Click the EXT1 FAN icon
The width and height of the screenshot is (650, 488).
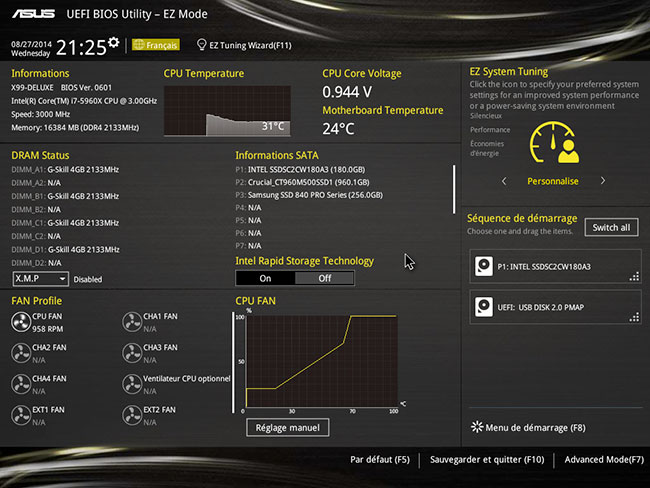pyautogui.click(x=21, y=414)
